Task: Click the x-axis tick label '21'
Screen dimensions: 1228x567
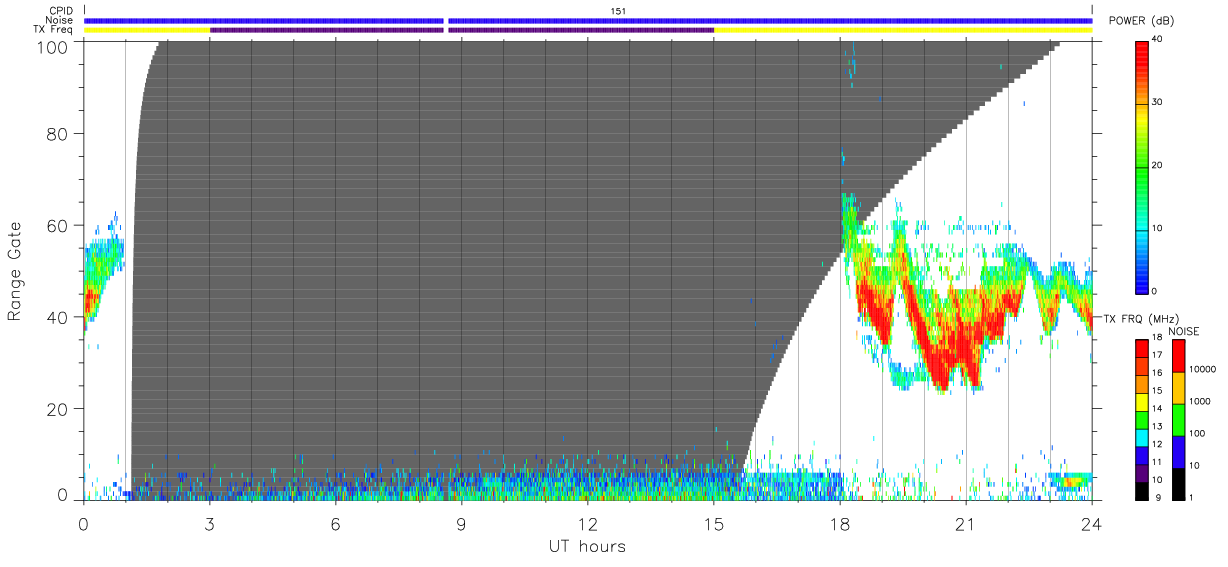Action: (x=966, y=523)
